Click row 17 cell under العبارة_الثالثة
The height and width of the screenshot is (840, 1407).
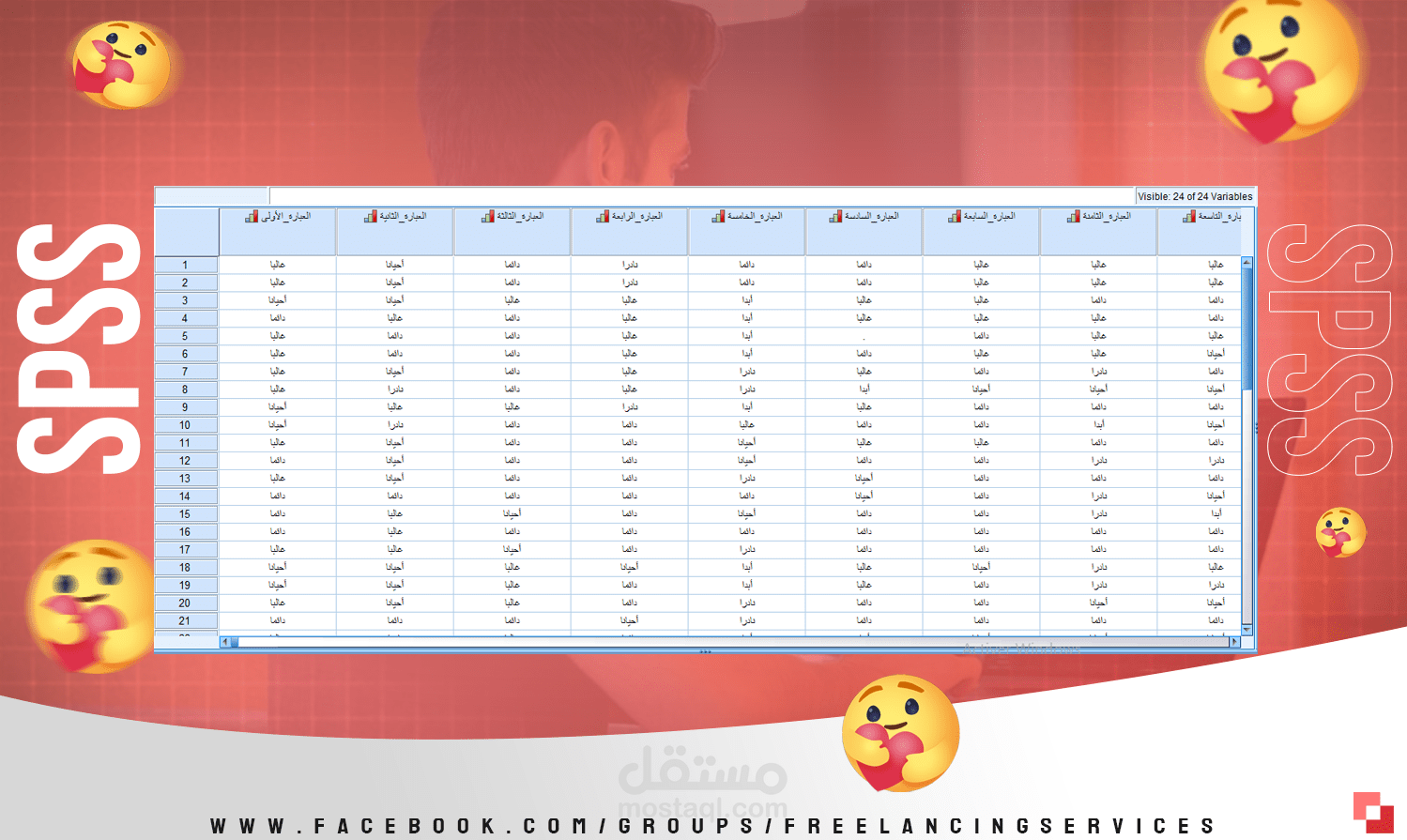[x=512, y=550]
